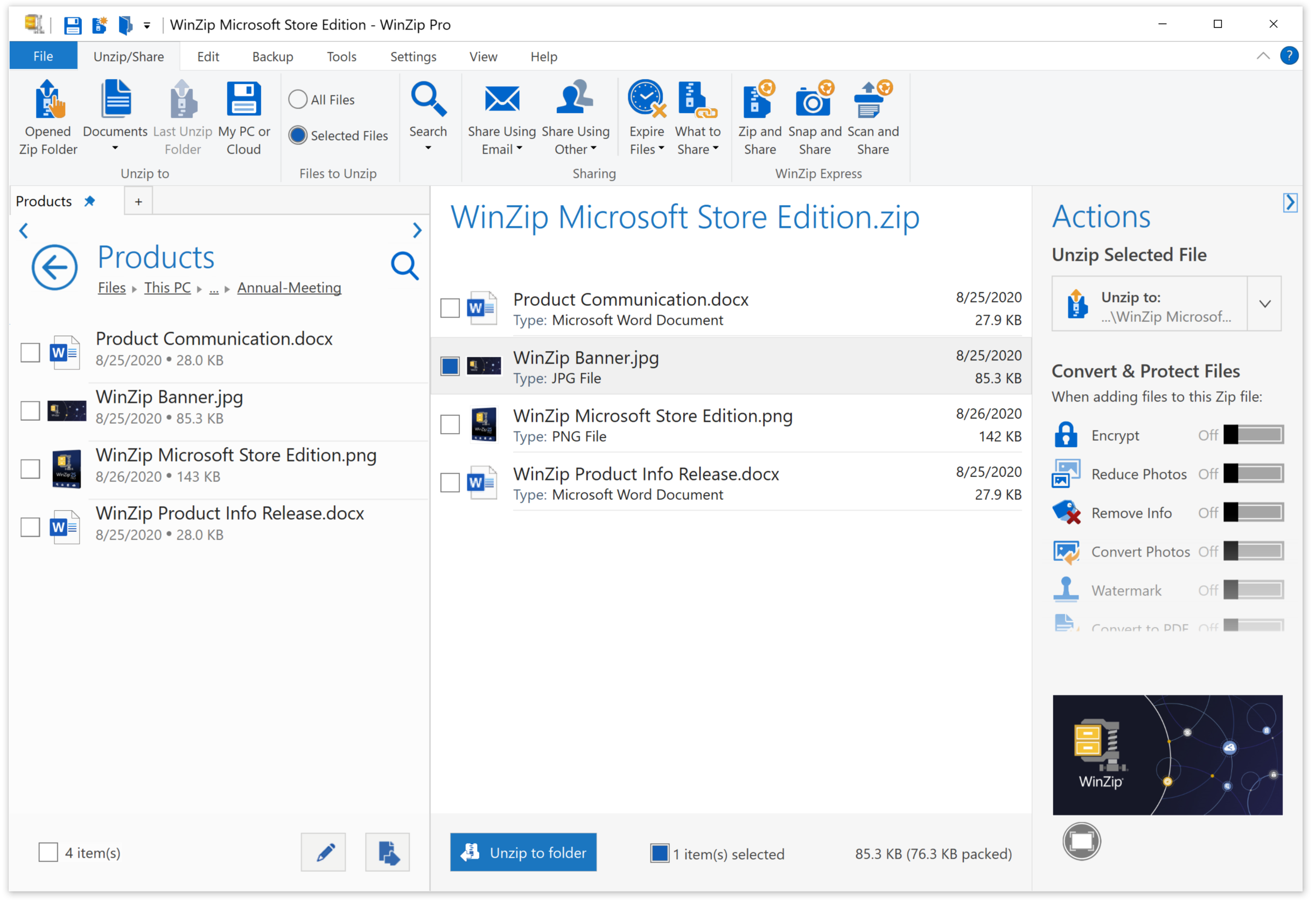Open Share Using Email dropdown
Image resolution: width=1316 pixels, height=904 pixels.
[x=519, y=148]
